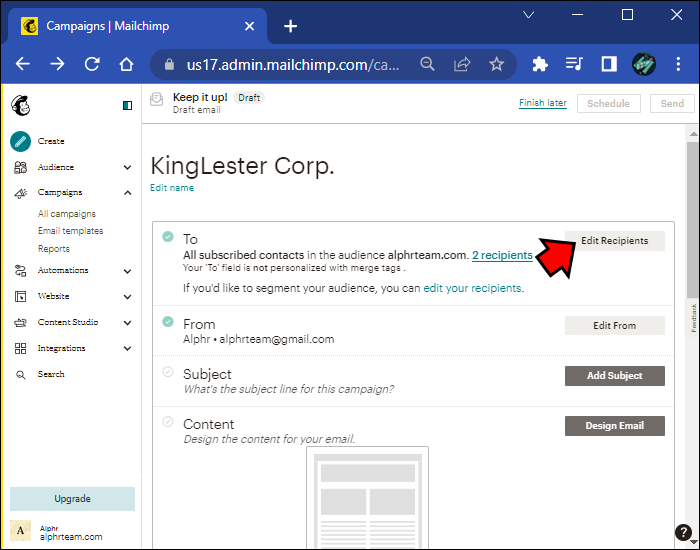Viewport: 700px width, 550px height.
Task: Open Reports in Campaigns menu
Action: point(54,249)
